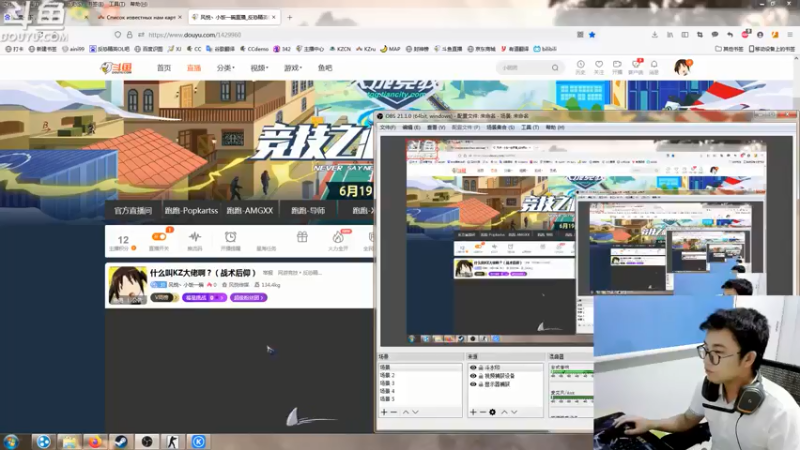Hide the first source via its eye icon
Image resolution: width=800 pixels, height=450 pixels.
[x=473, y=367]
